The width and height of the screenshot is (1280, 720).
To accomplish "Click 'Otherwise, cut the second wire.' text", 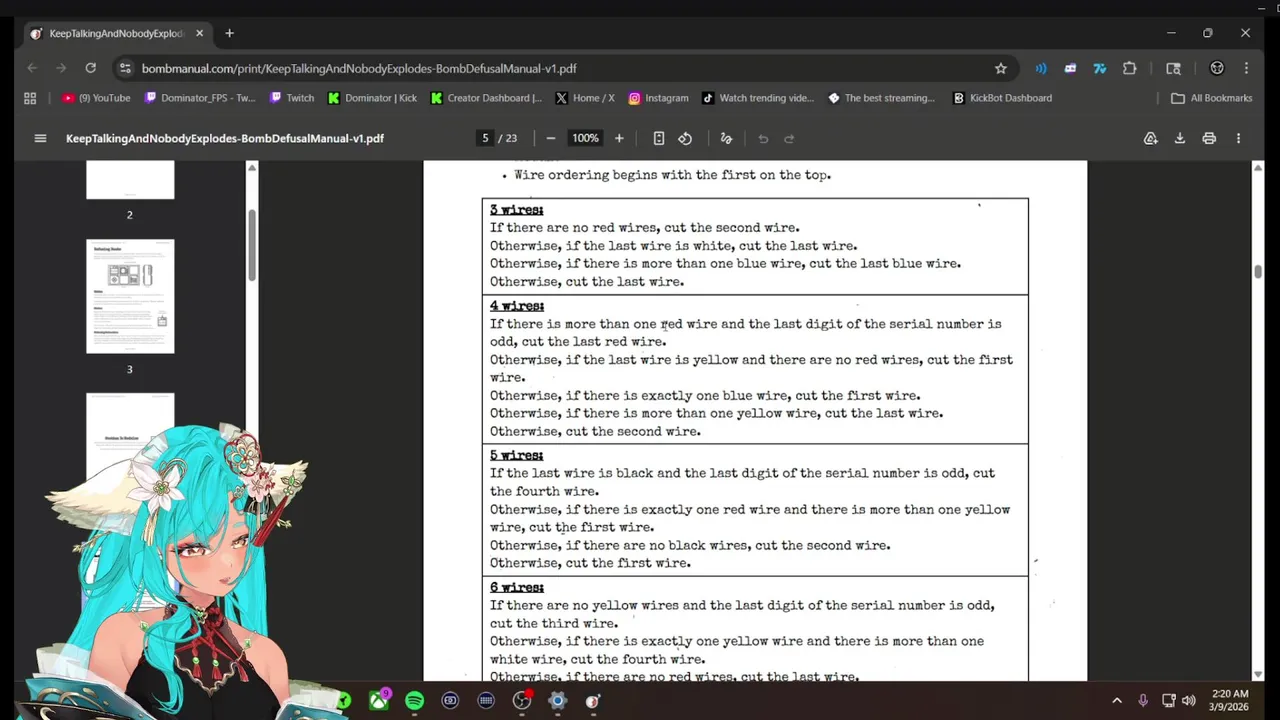I will pos(595,431).
